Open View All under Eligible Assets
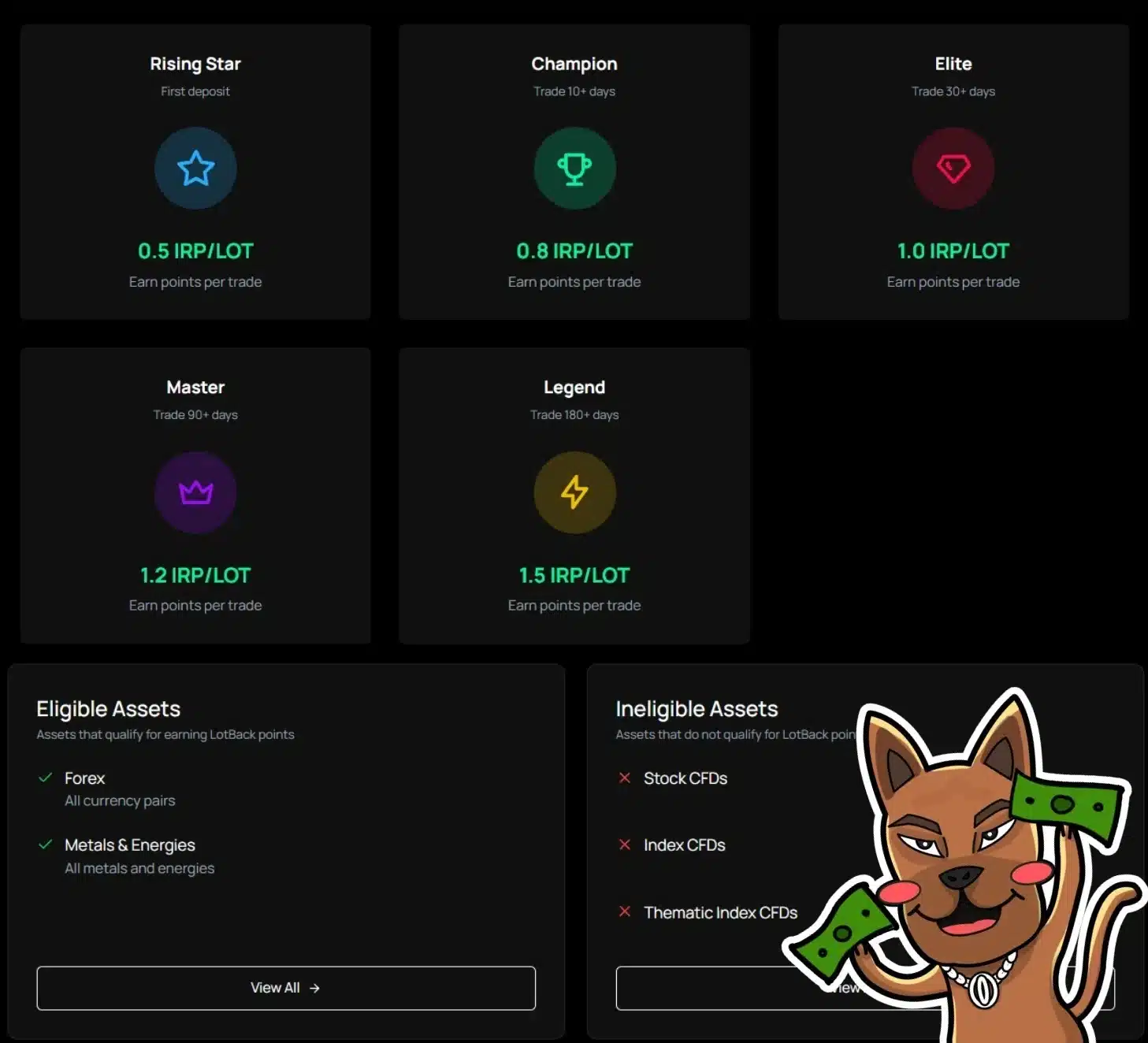Viewport: 1148px width, 1043px height. (275, 988)
